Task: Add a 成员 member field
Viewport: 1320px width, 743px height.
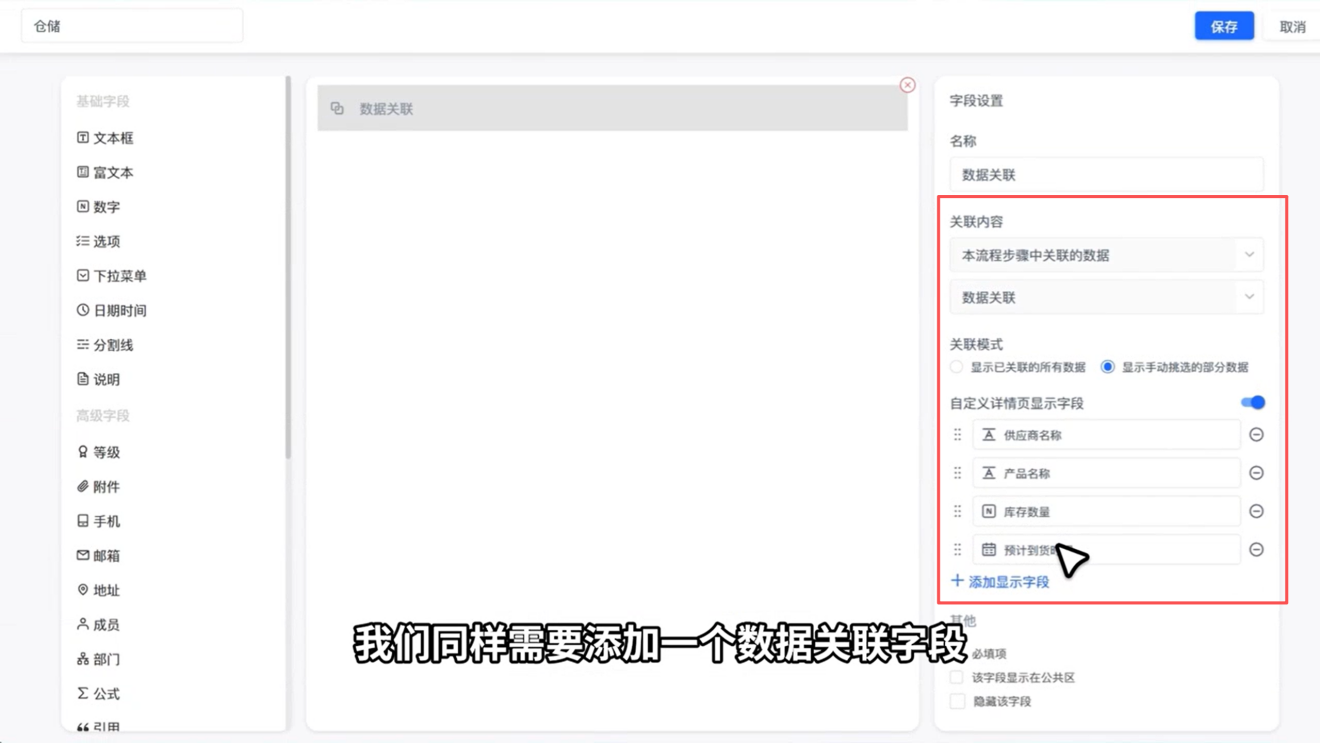Action: click(98, 625)
